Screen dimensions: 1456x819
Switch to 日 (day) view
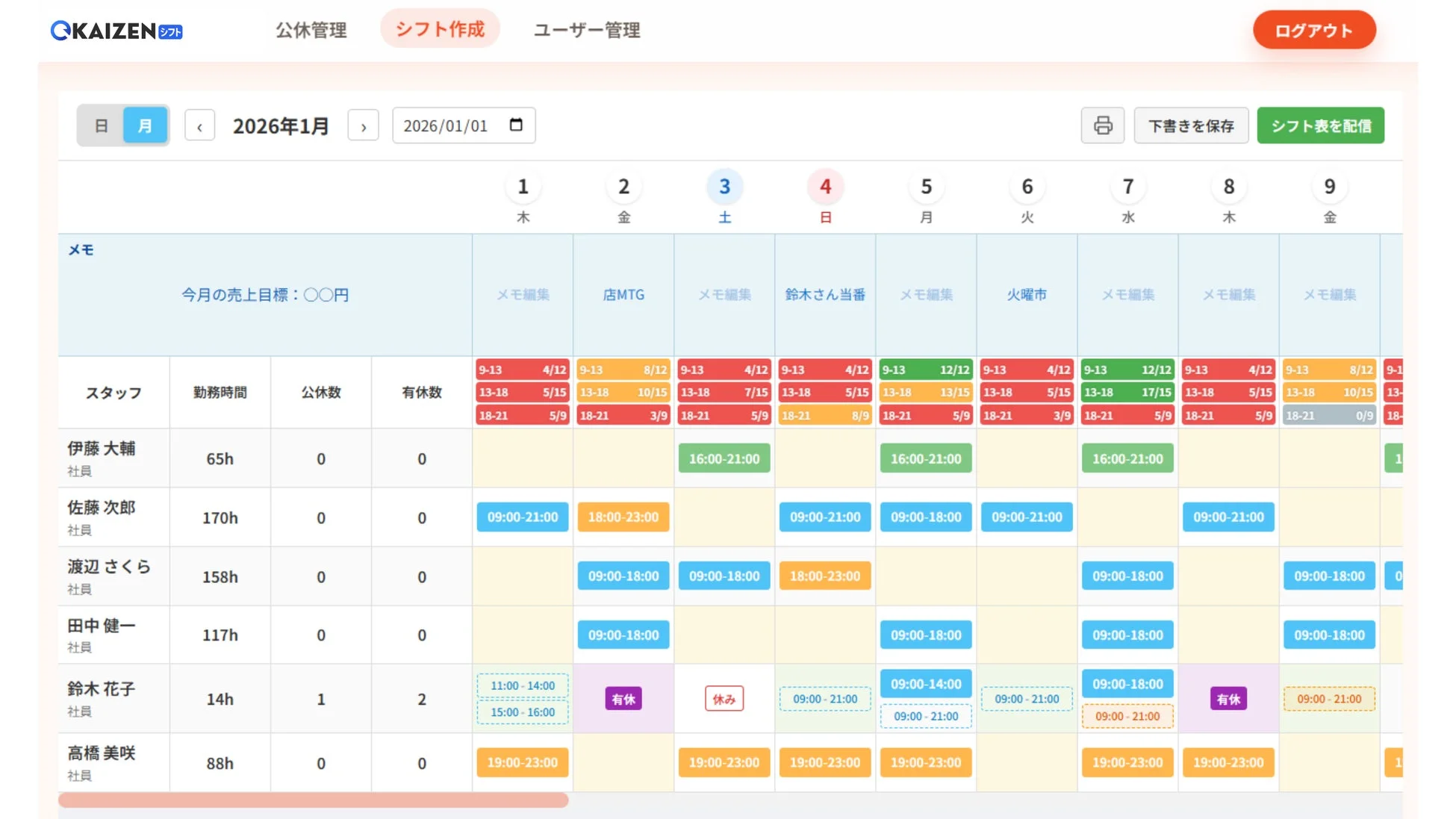[x=102, y=125]
